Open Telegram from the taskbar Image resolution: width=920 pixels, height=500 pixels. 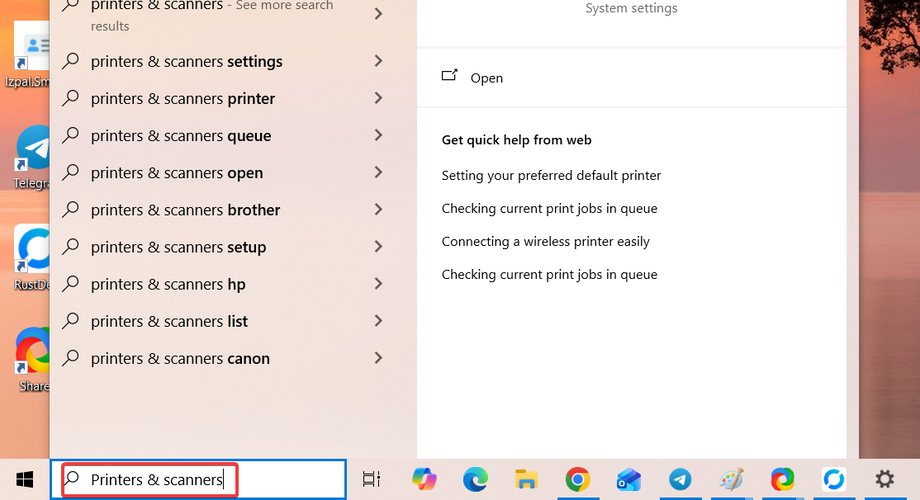click(x=680, y=479)
